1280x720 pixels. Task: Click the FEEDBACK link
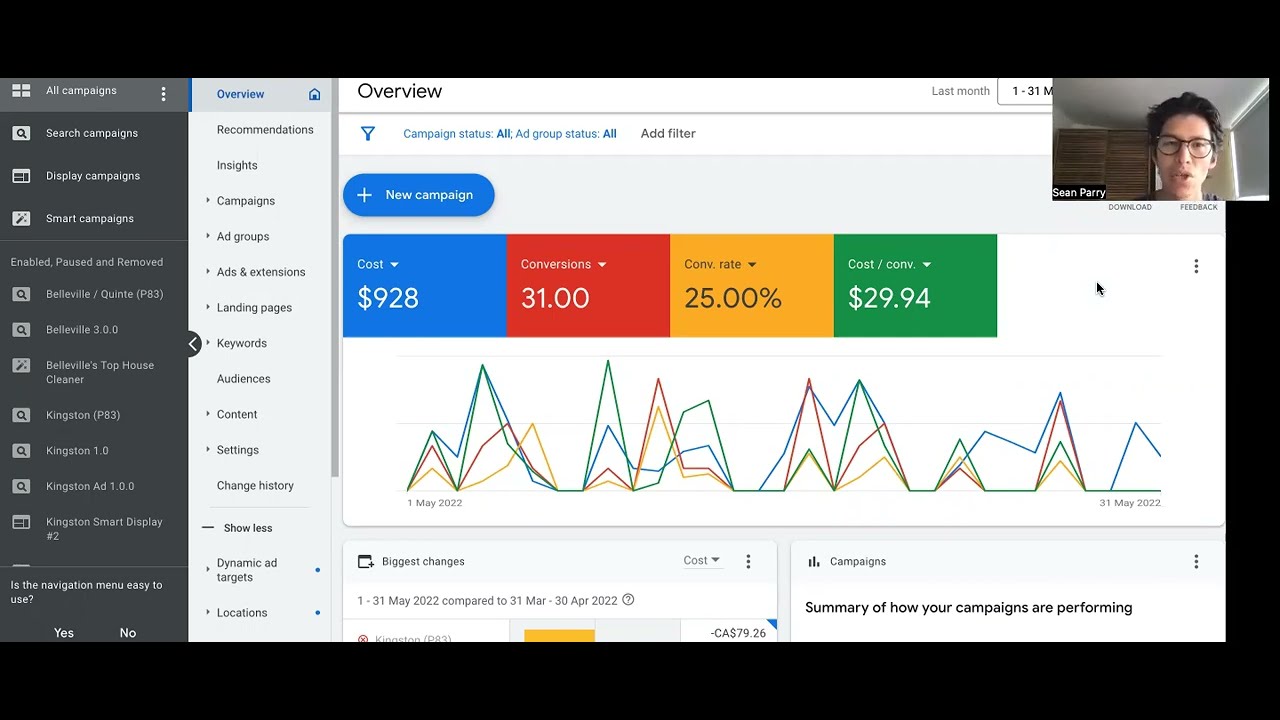(x=1199, y=207)
